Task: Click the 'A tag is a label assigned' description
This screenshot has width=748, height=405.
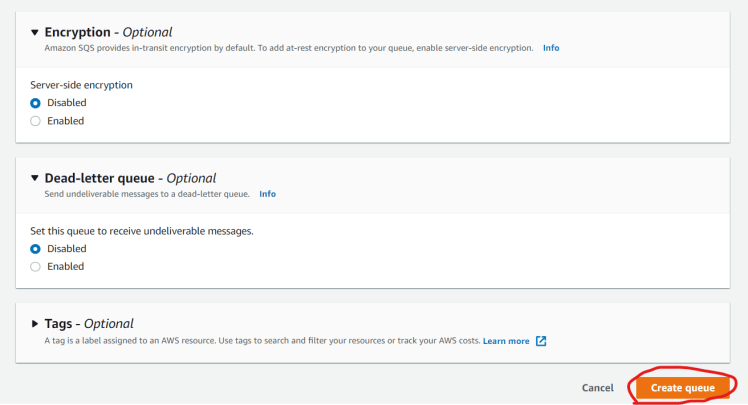Action: point(262,341)
